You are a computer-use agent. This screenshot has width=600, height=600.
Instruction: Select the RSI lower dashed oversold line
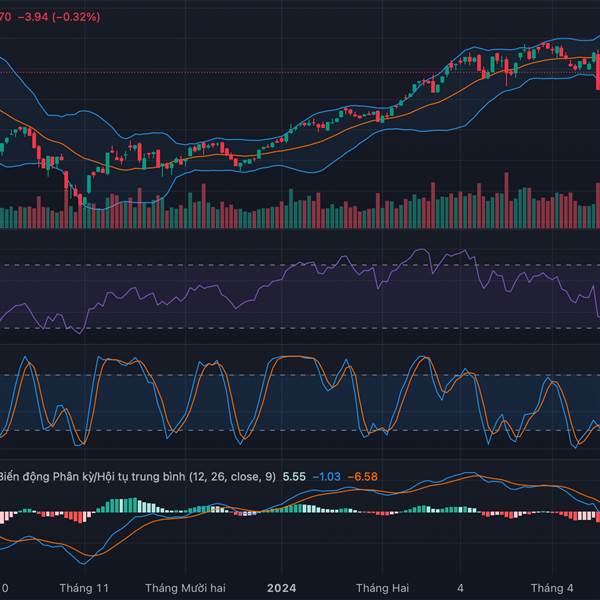tap(300, 328)
